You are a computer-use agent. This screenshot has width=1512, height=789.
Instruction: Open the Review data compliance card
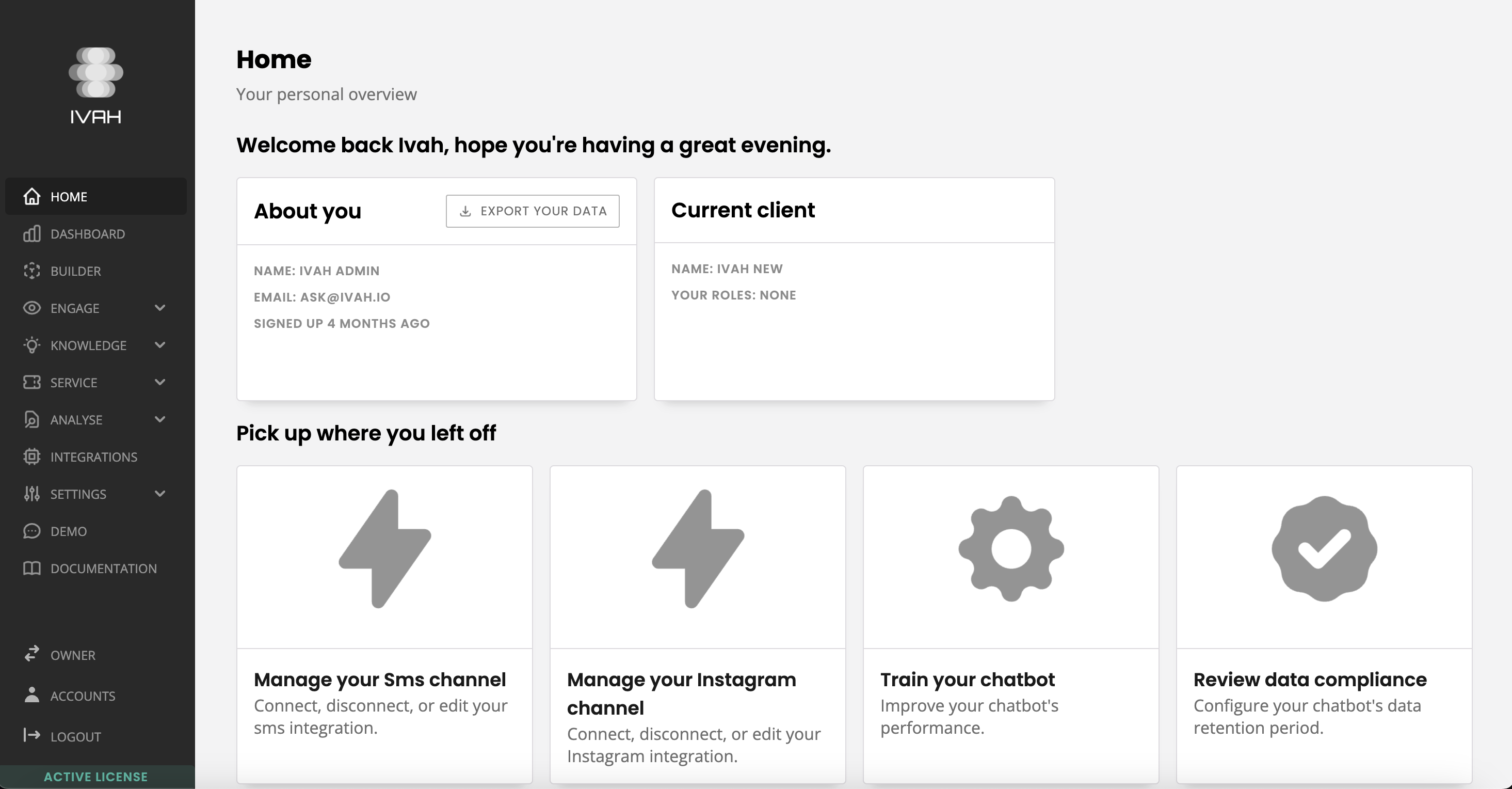(x=1324, y=624)
